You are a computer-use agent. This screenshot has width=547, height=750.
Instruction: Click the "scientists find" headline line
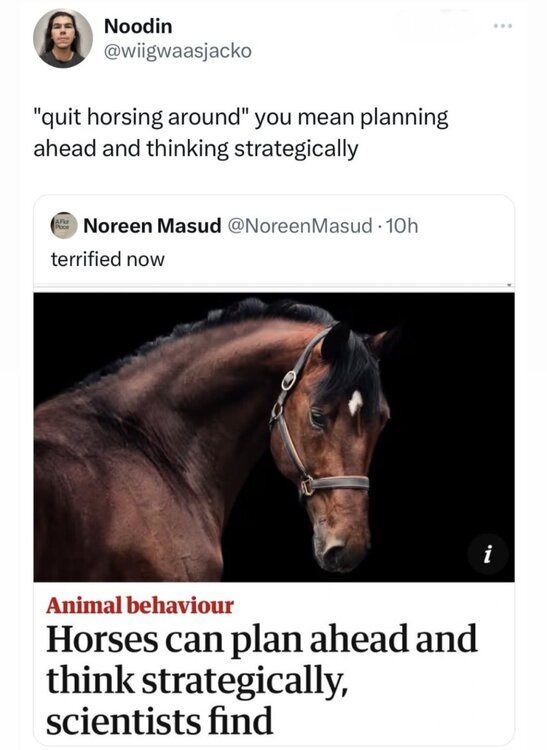point(159,720)
